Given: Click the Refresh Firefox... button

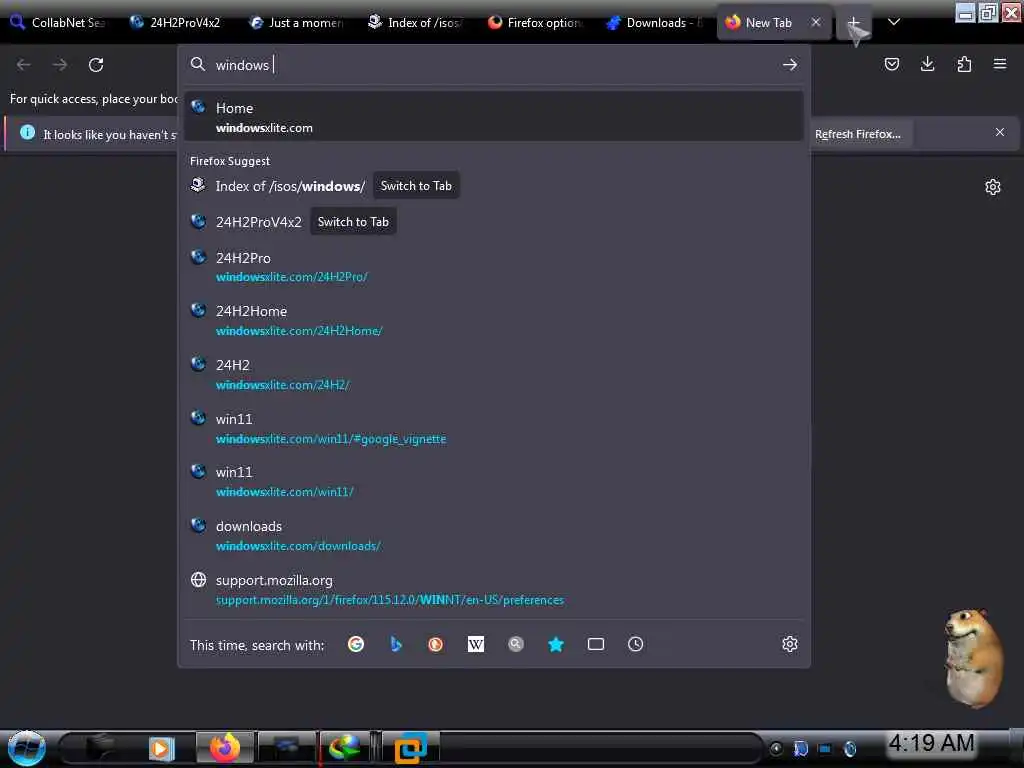Looking at the screenshot, I should [857, 134].
